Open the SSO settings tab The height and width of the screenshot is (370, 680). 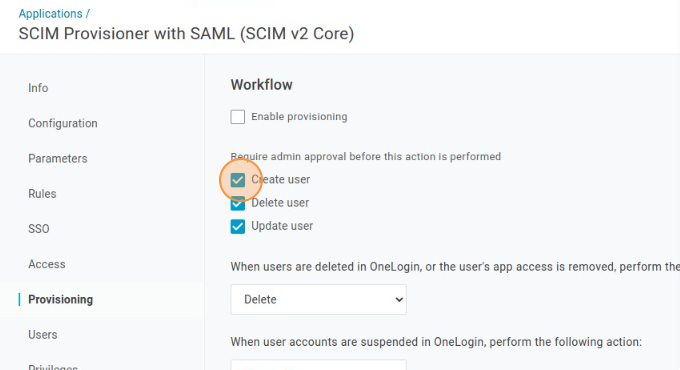[x=39, y=229]
